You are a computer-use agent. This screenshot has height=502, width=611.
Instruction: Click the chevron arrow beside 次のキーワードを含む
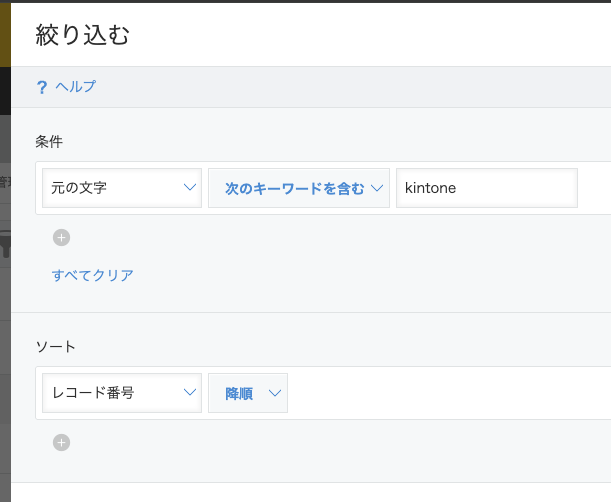pos(377,188)
